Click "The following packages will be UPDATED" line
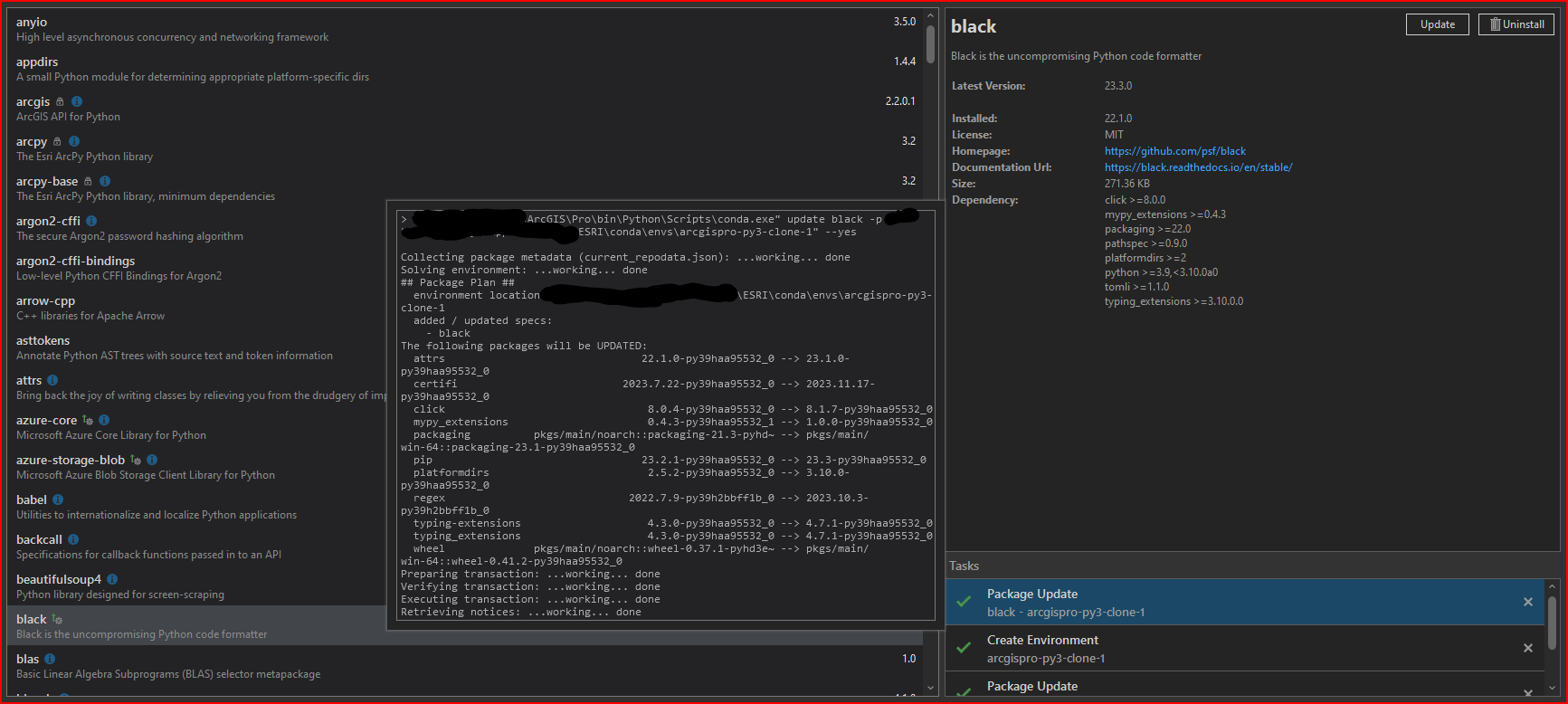Image resolution: width=1568 pixels, height=704 pixels. point(524,346)
